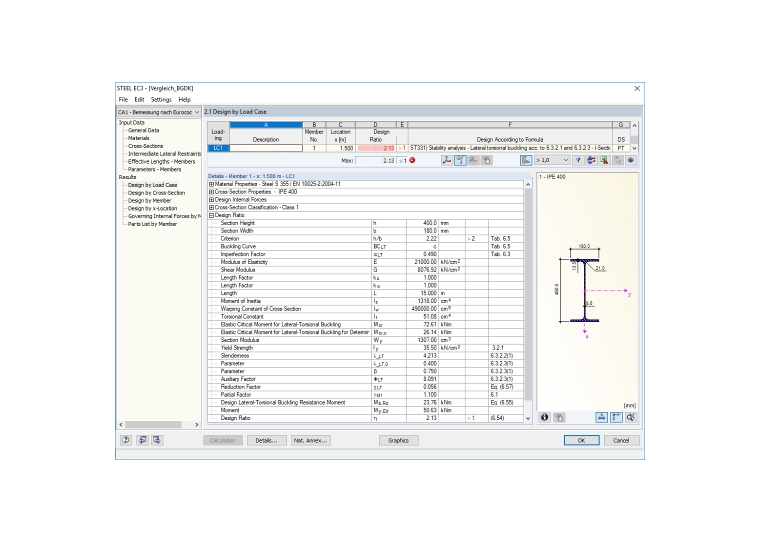Click the Slenderness row in details

(366, 356)
